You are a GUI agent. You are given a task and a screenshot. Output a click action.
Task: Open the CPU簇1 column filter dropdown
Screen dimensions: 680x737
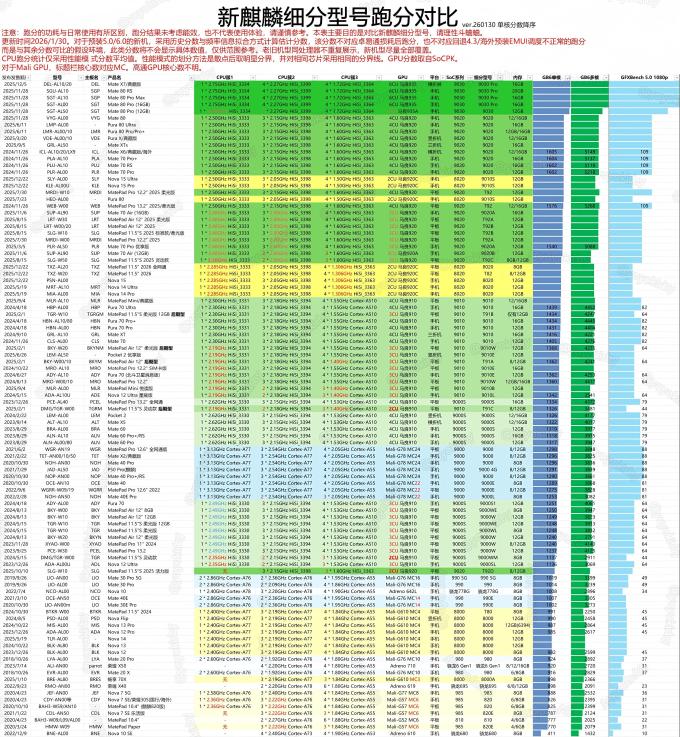(x=253, y=77)
